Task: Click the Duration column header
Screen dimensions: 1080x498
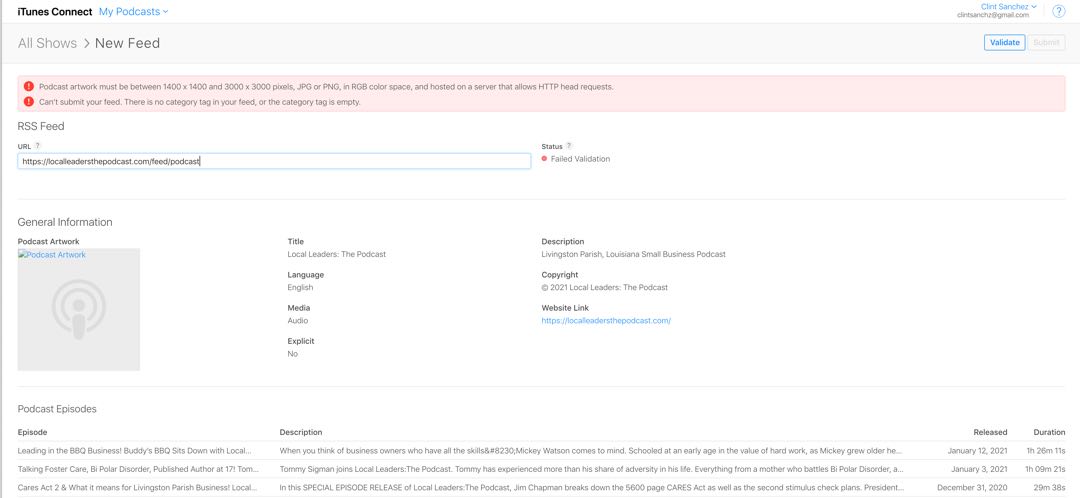Action: (1049, 433)
